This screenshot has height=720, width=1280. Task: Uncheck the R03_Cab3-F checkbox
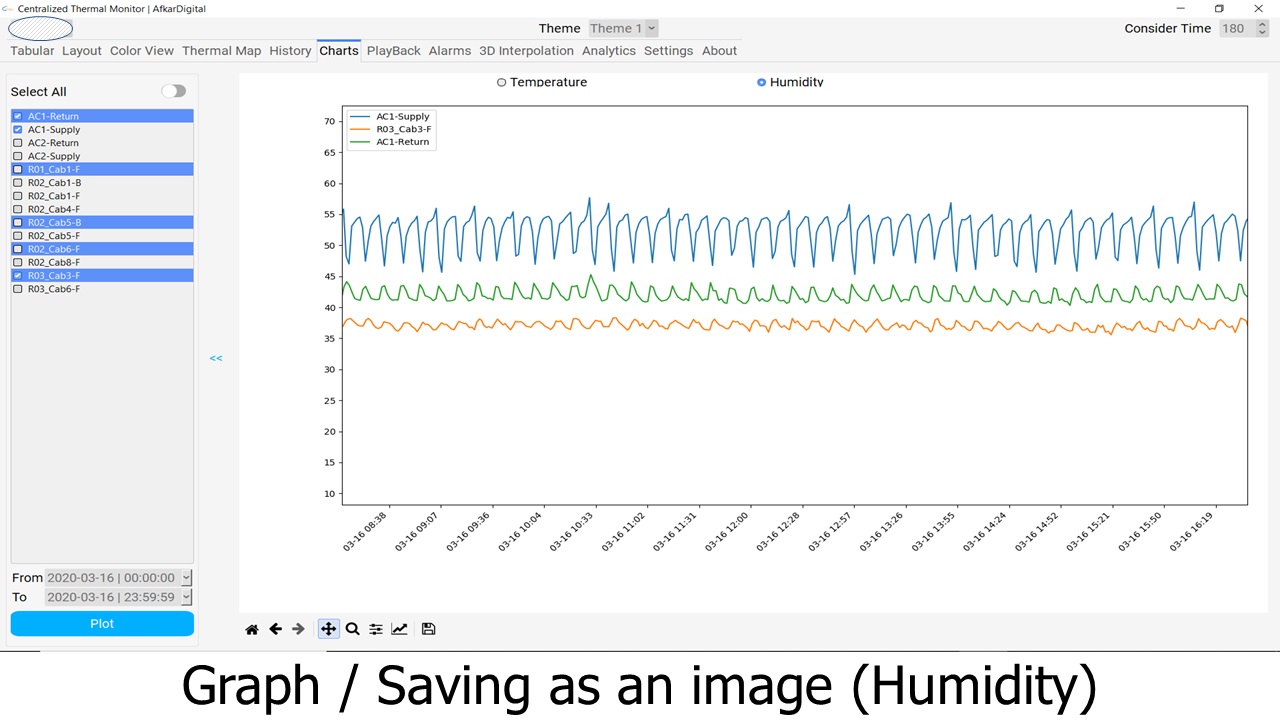[x=17, y=275]
